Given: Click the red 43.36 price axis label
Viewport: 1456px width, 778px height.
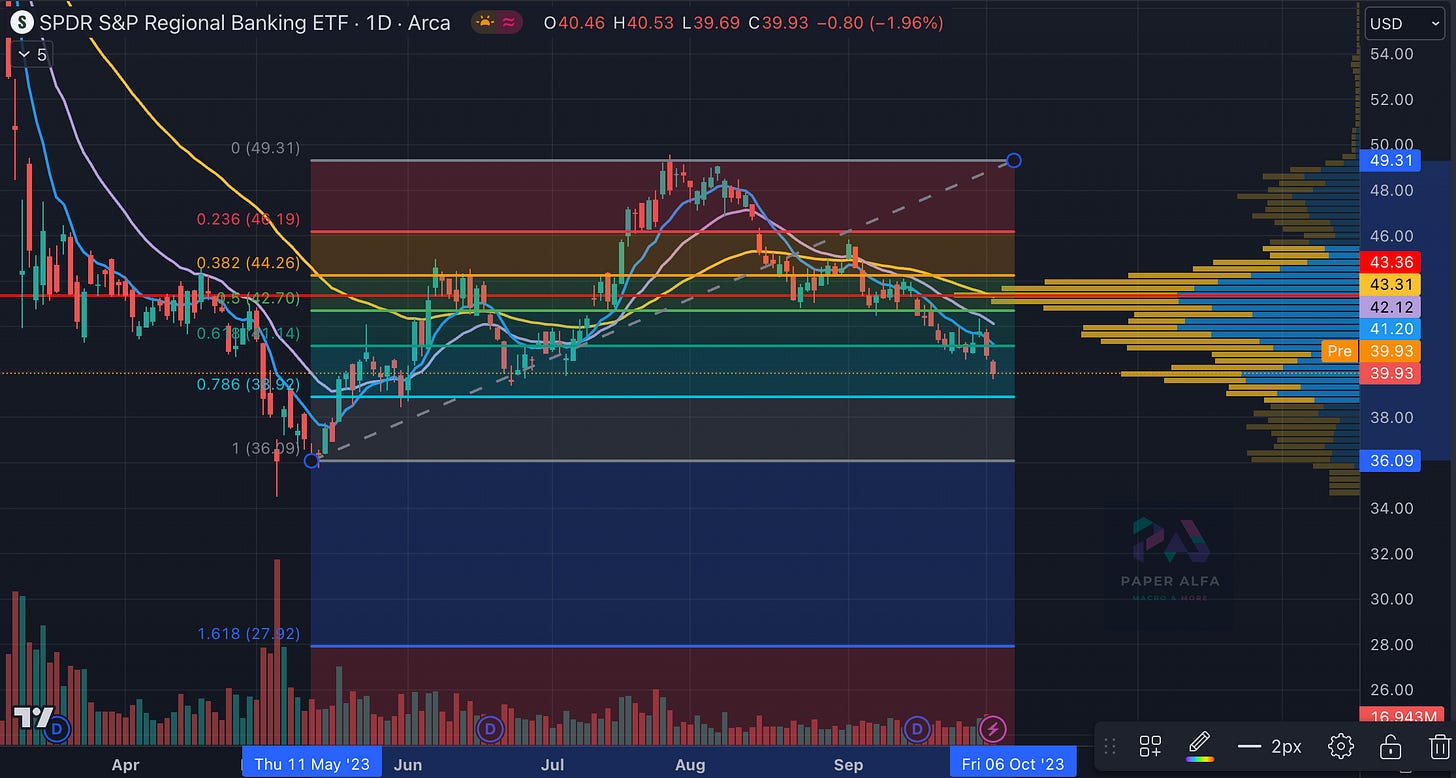Looking at the screenshot, I should pos(1390,262).
